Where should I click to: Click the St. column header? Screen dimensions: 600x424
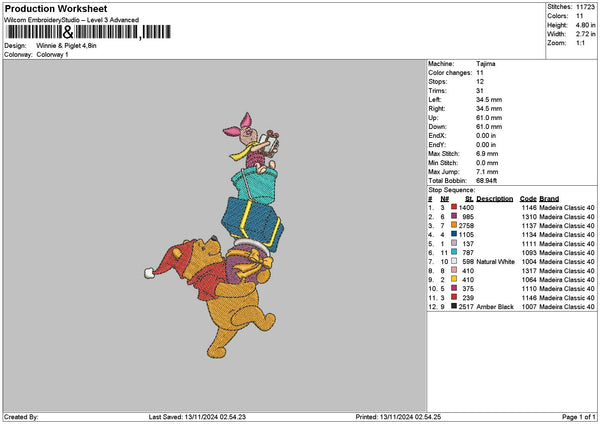(468, 197)
